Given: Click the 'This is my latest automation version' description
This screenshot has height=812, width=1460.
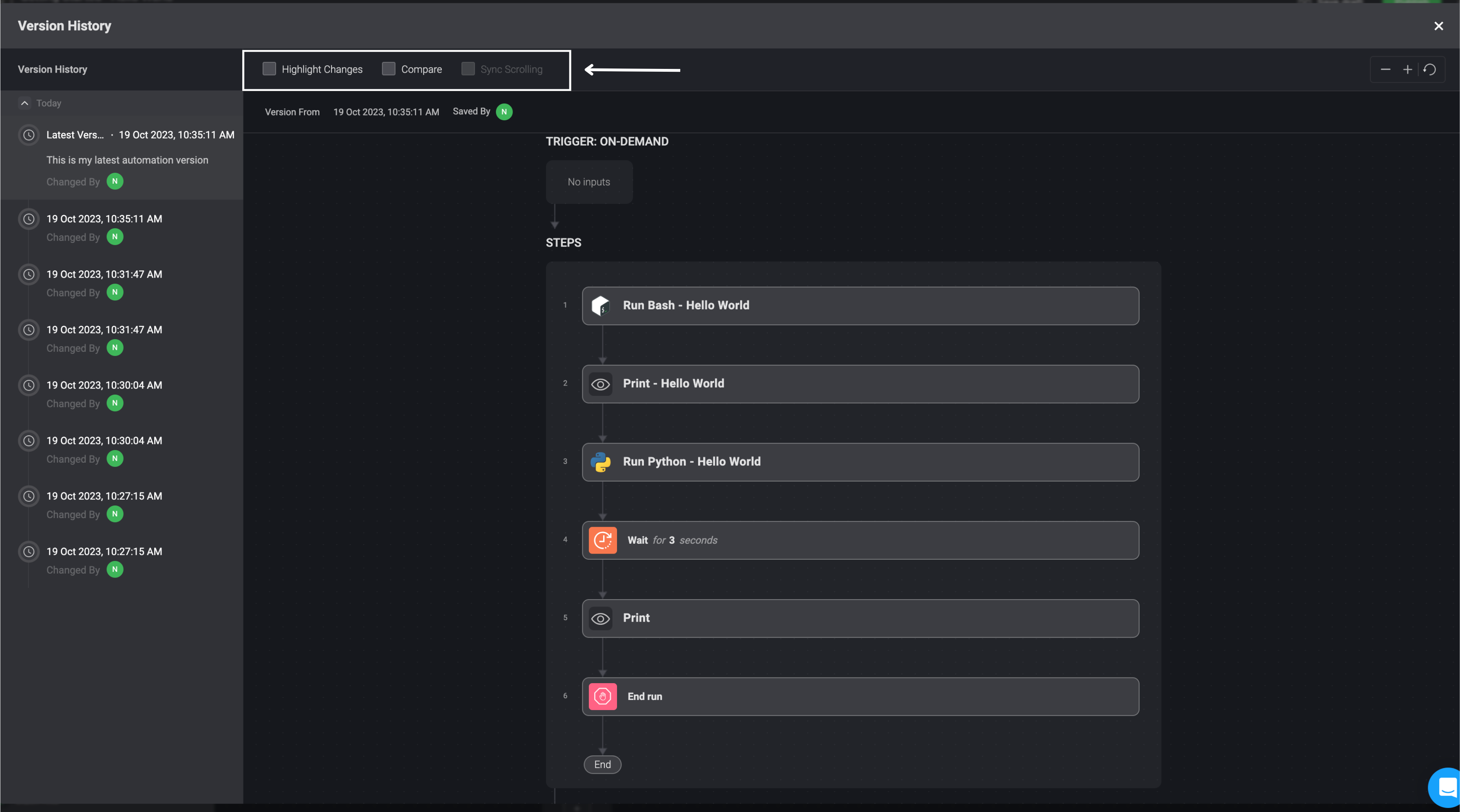Looking at the screenshot, I should [128, 160].
